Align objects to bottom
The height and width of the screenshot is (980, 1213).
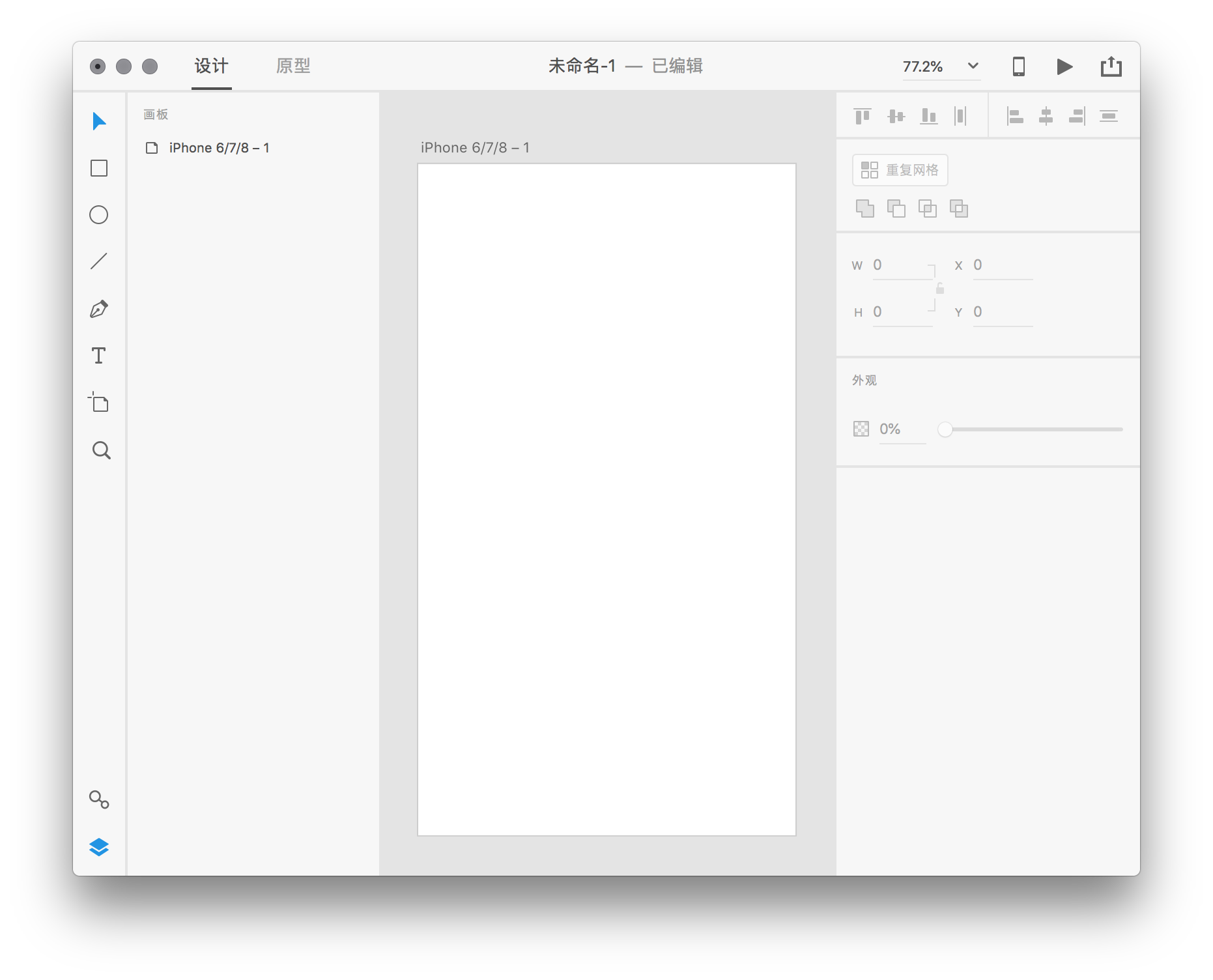point(929,116)
